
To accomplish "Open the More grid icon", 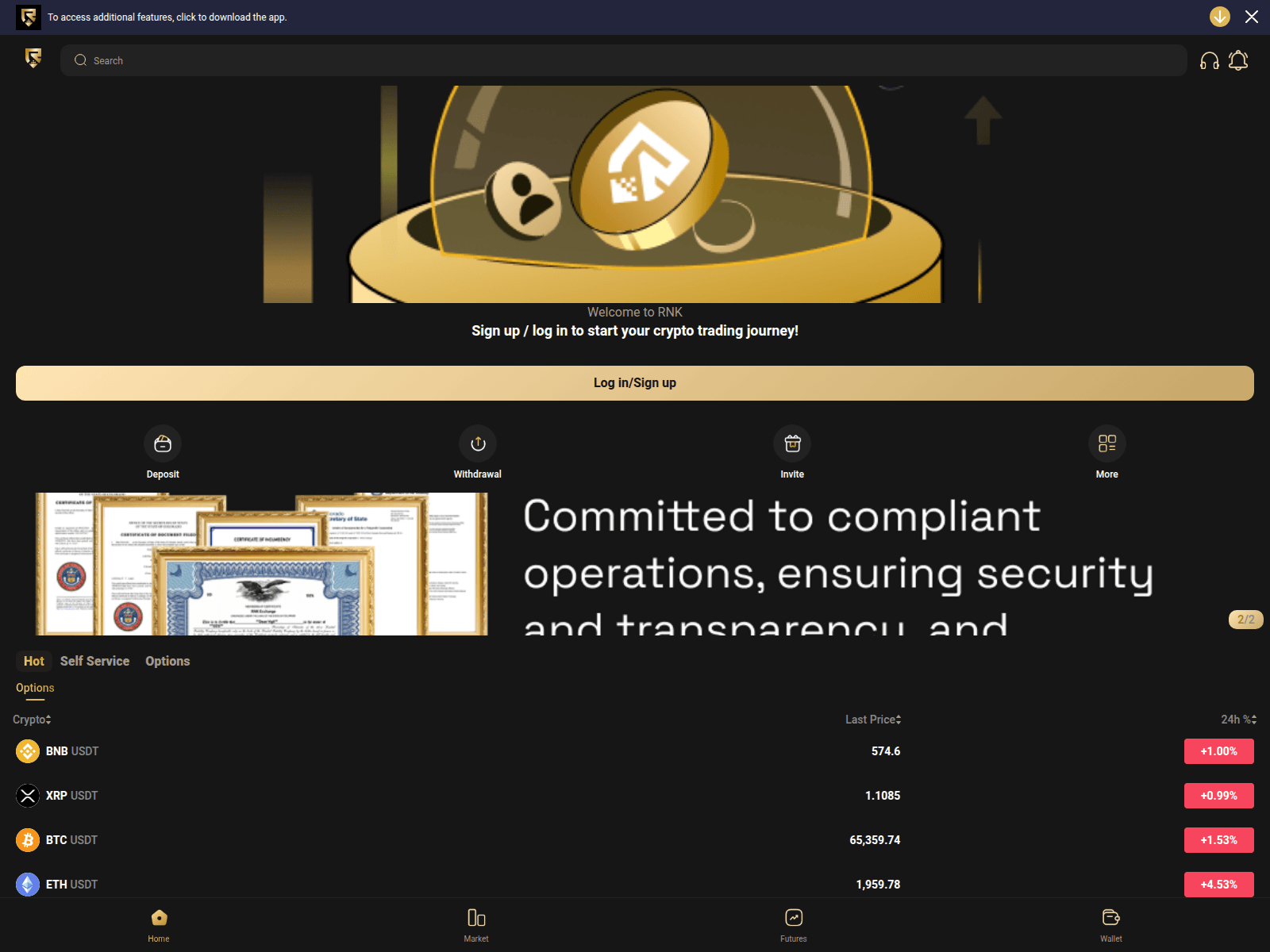I will (x=1107, y=443).
